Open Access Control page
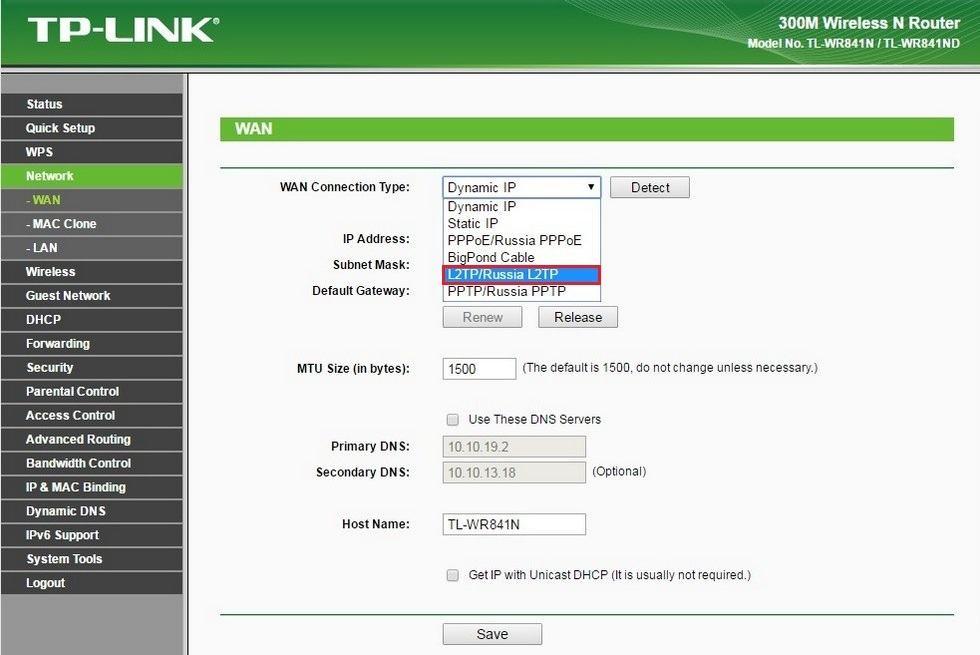 (91, 416)
